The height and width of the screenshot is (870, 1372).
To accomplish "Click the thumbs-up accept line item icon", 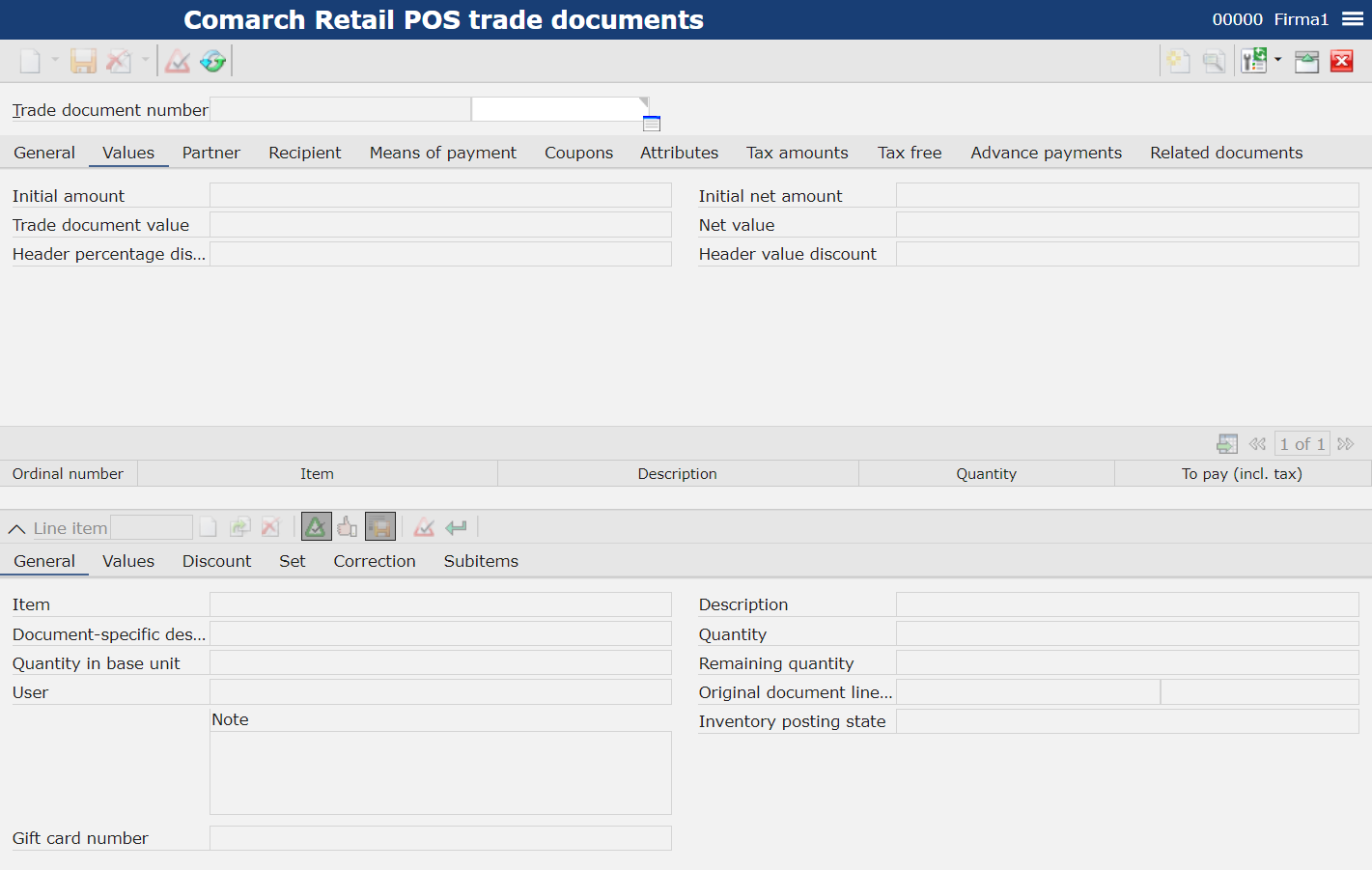I will 348,527.
